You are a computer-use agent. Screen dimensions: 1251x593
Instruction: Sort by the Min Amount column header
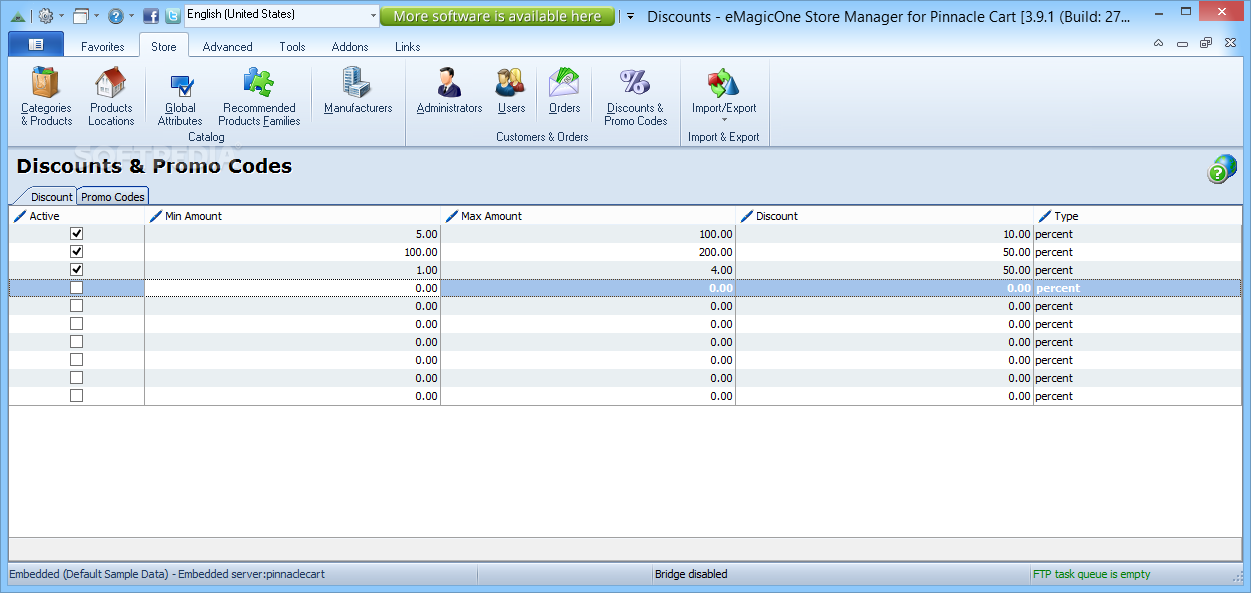click(x=292, y=216)
